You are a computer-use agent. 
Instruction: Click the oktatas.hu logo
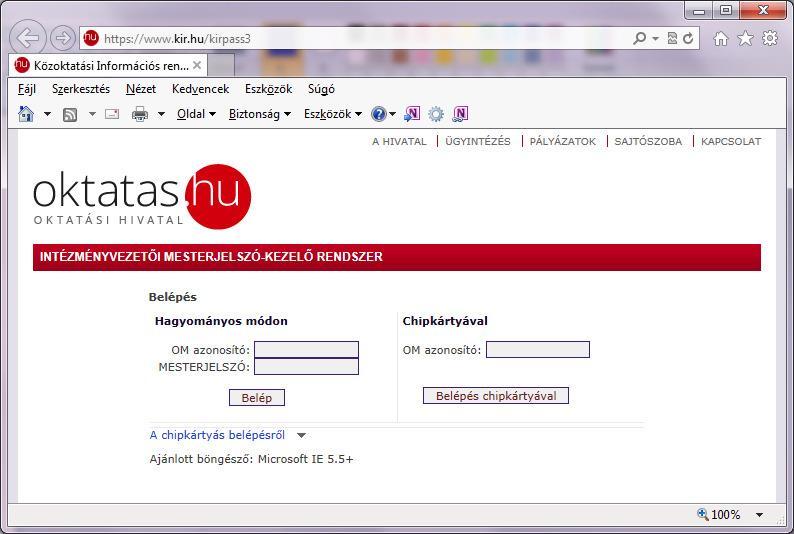click(142, 196)
